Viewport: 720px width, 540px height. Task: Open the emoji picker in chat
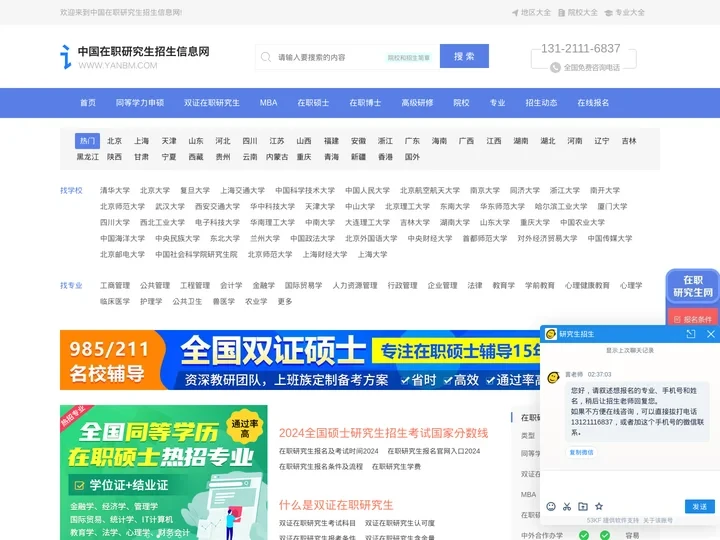tap(551, 506)
